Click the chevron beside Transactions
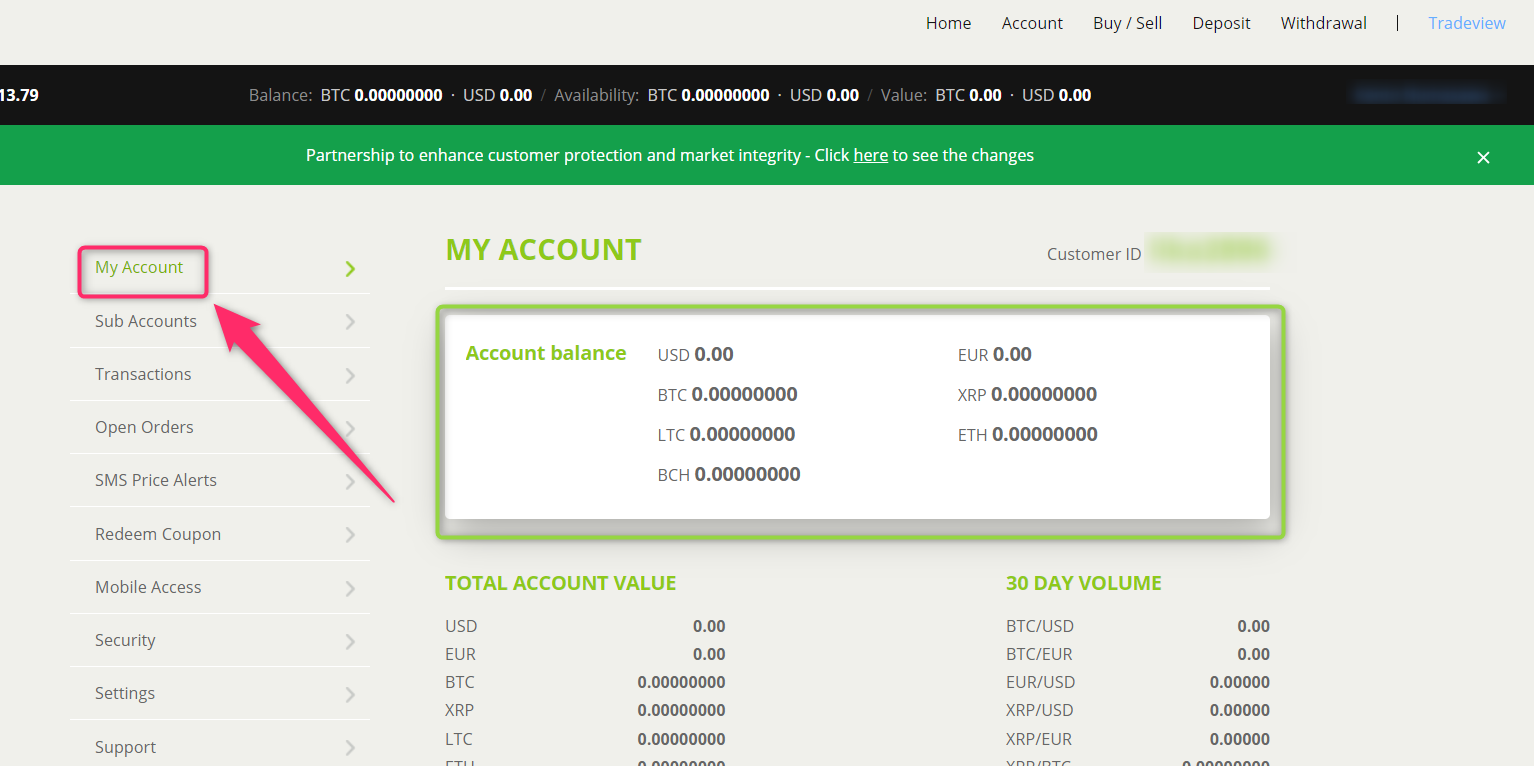The width and height of the screenshot is (1534, 766). pos(350,375)
